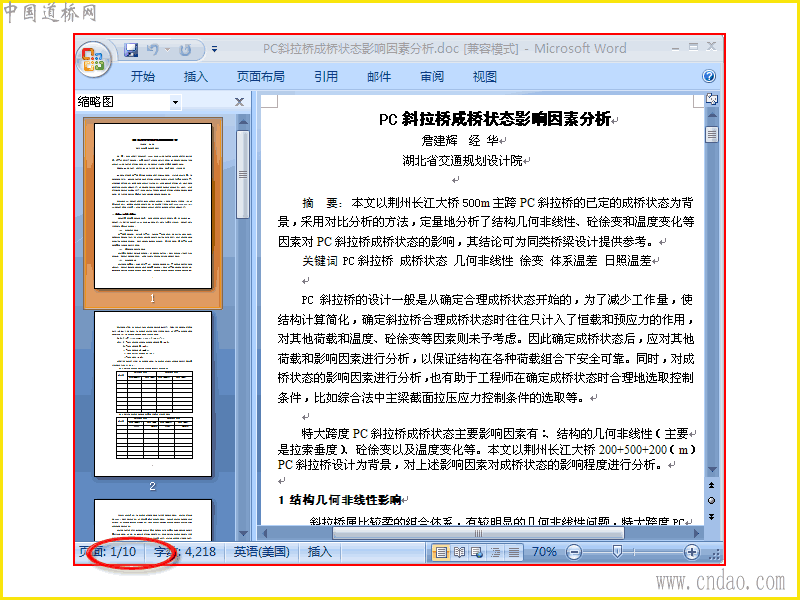Click the heading 1 结构几何非线性影响
Viewport: 800px width, 600px height.
[x=340, y=500]
